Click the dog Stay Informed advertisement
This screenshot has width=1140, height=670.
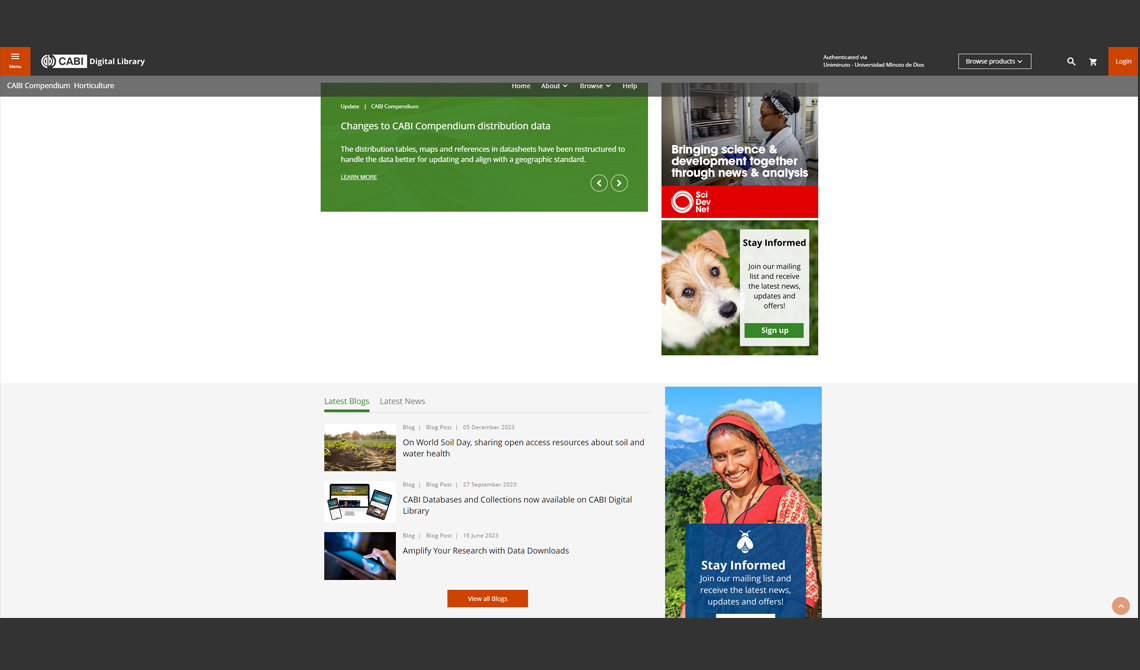coord(739,288)
